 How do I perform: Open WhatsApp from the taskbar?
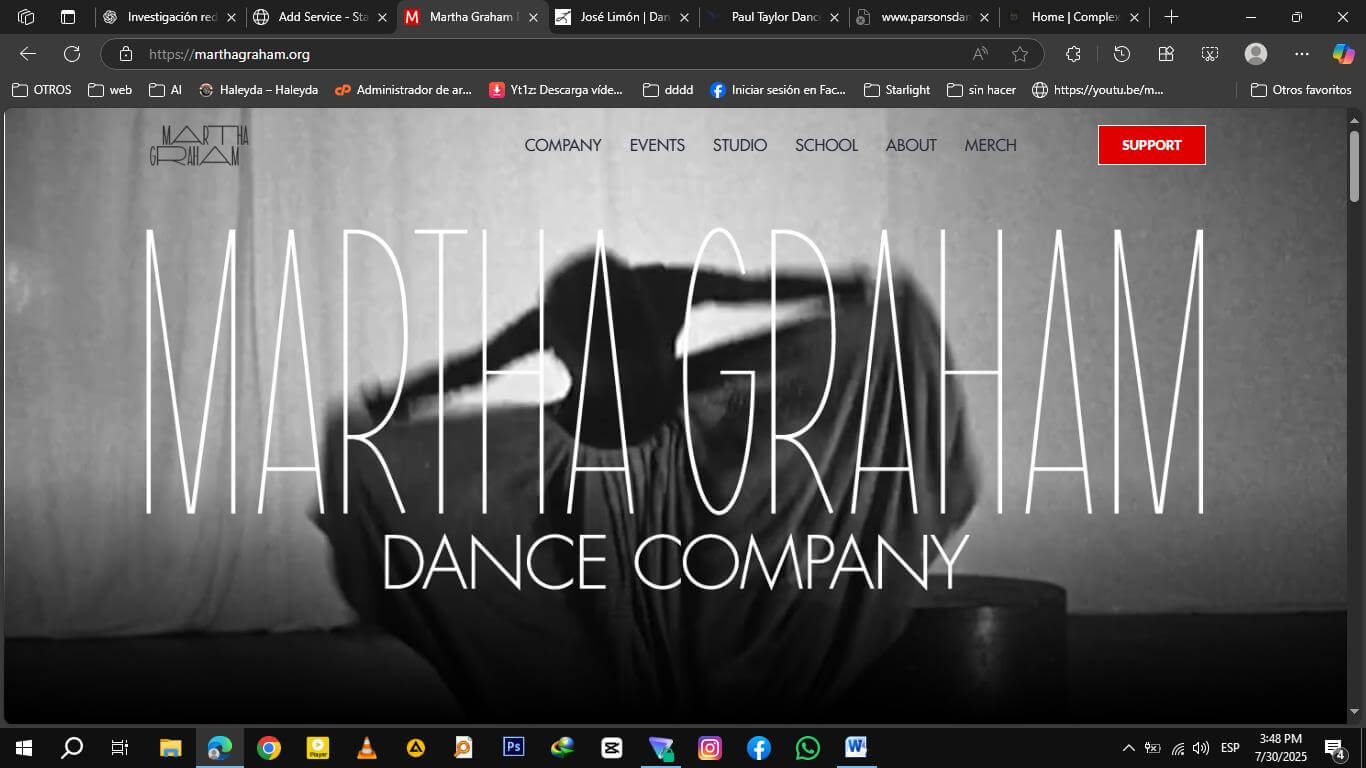click(807, 747)
